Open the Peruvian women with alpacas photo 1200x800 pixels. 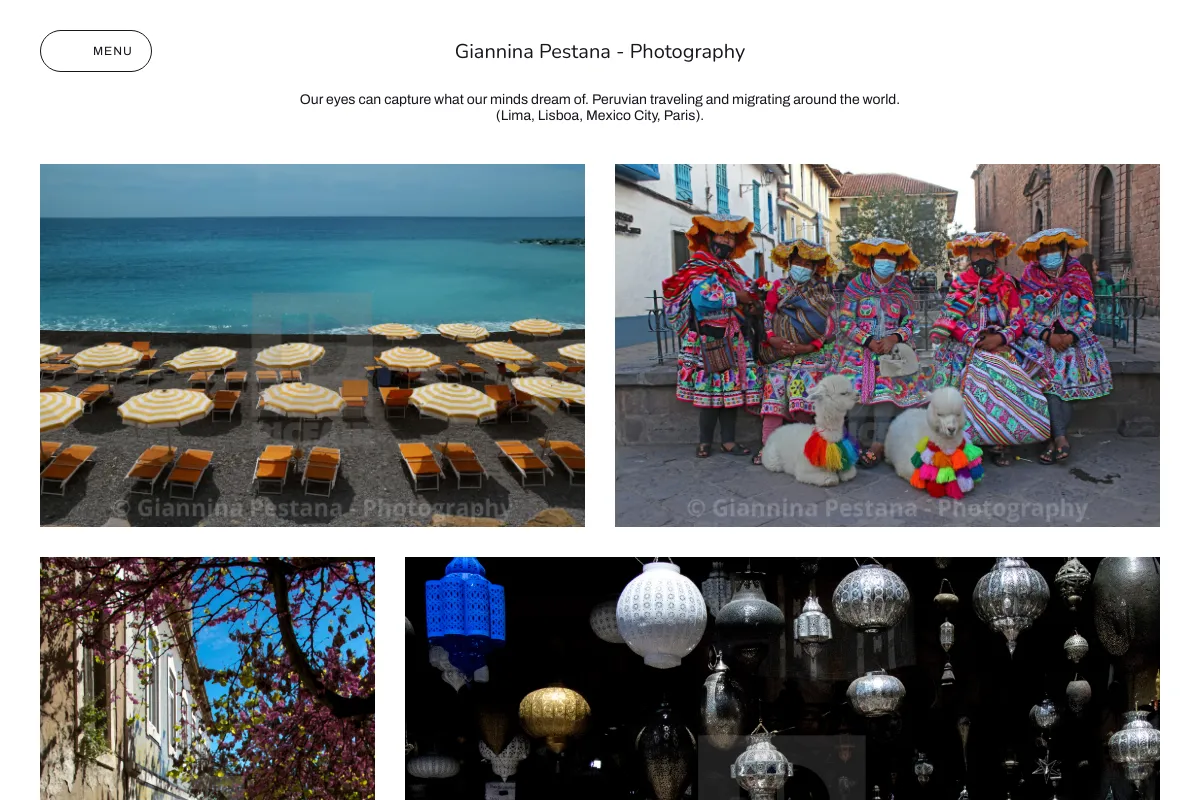(x=887, y=345)
